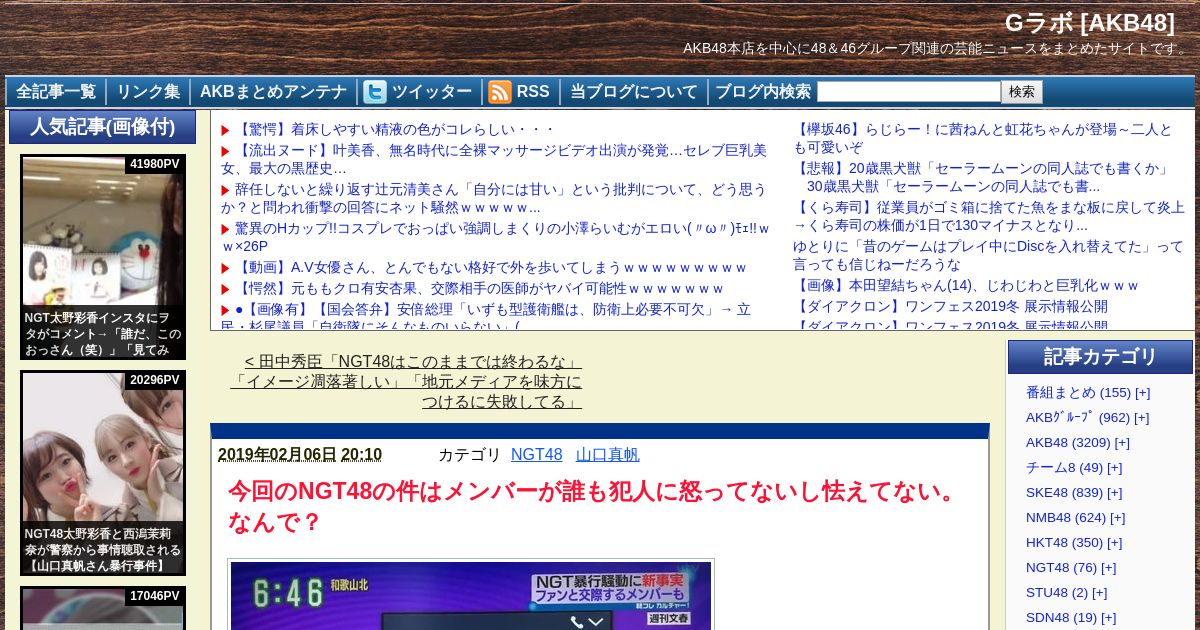Expand チーム8 (49) category with [+]
The image size is (1200, 630).
click(x=1115, y=468)
